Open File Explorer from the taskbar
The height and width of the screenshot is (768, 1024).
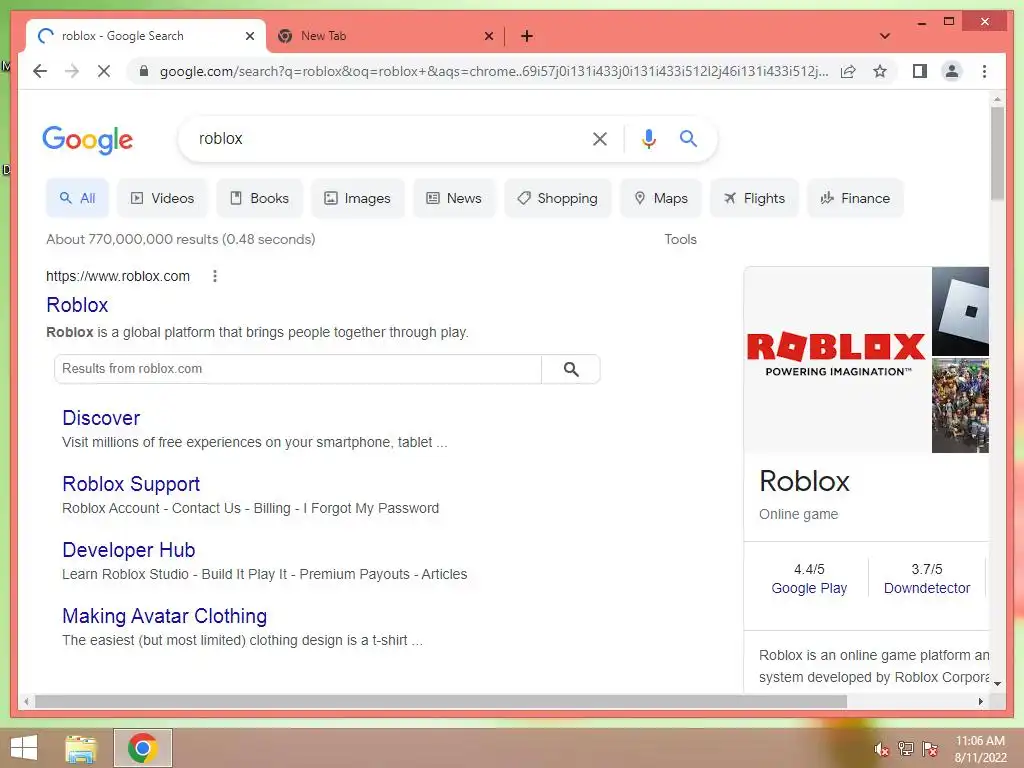[x=81, y=748]
